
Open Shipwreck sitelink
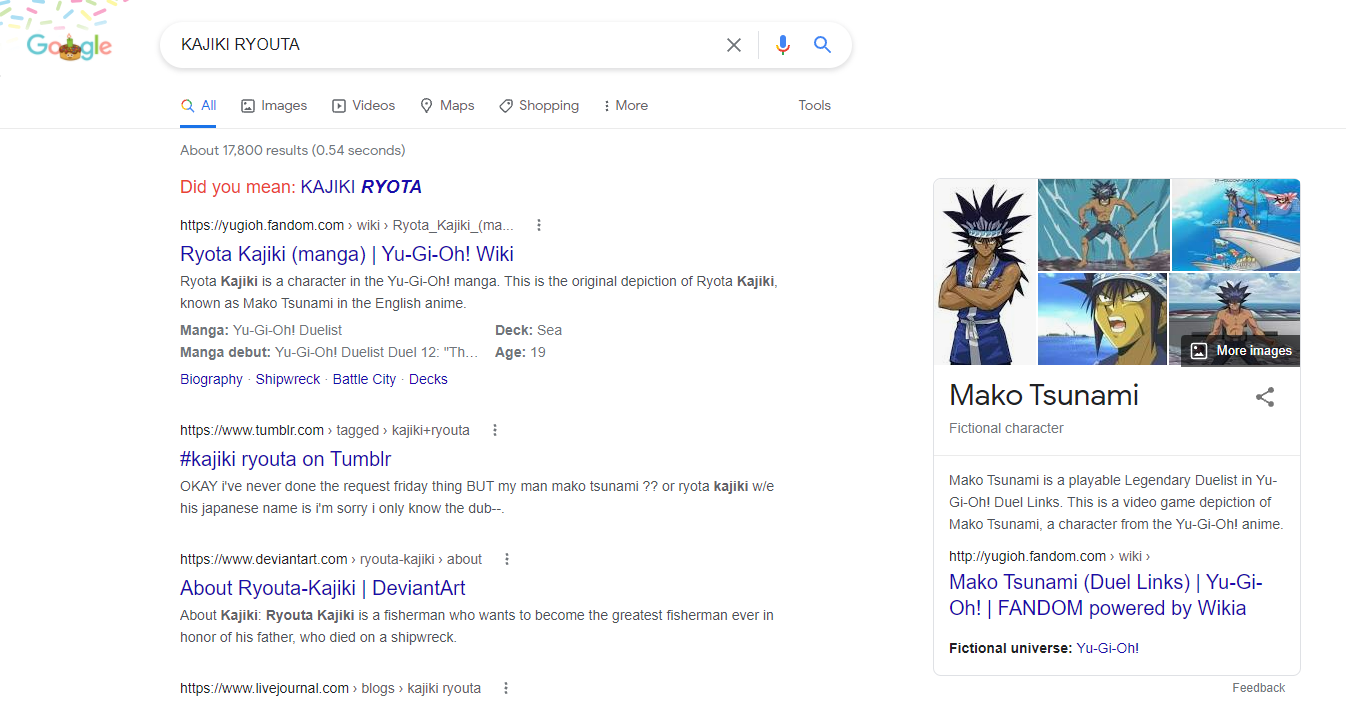288,379
